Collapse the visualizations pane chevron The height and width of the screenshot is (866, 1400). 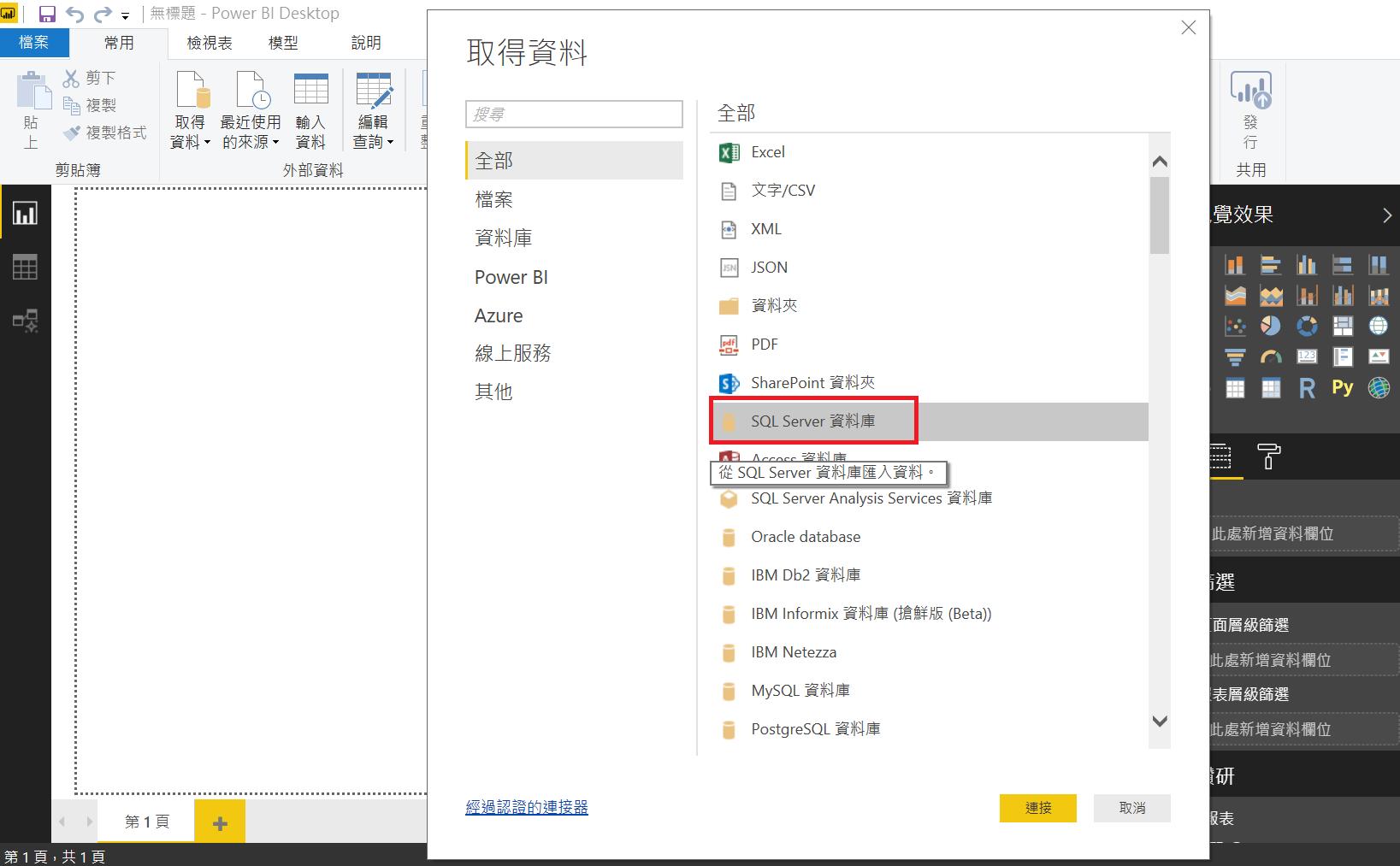1387,215
